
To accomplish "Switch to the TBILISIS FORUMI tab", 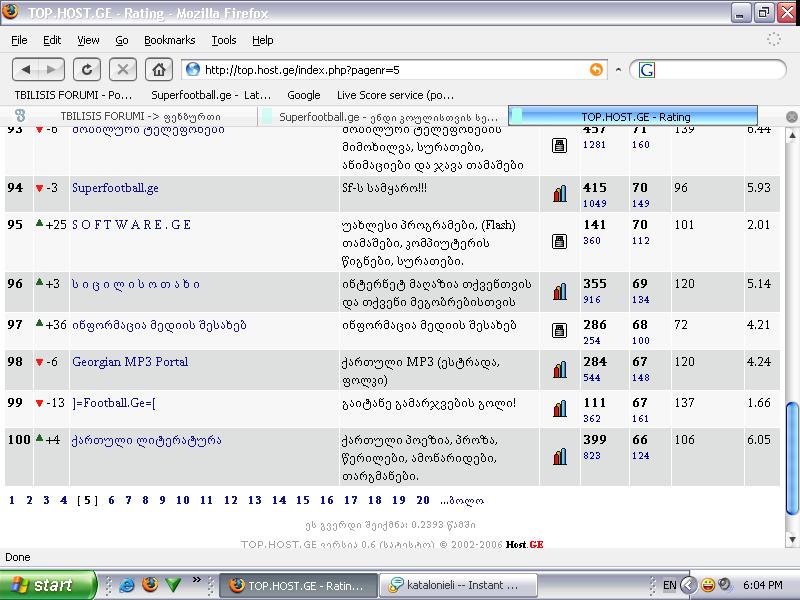I will point(129,117).
